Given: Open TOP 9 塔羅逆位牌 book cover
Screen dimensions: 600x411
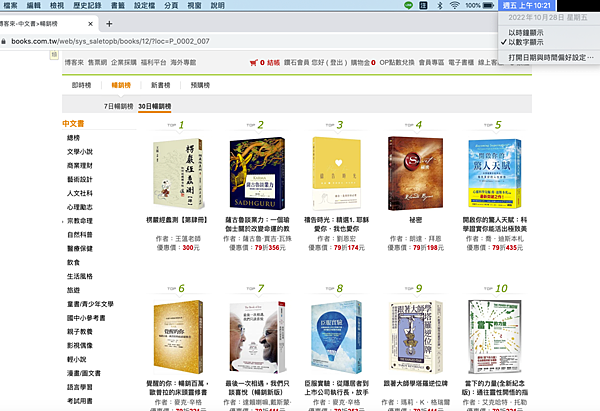Looking at the screenshot, I should (416, 337).
